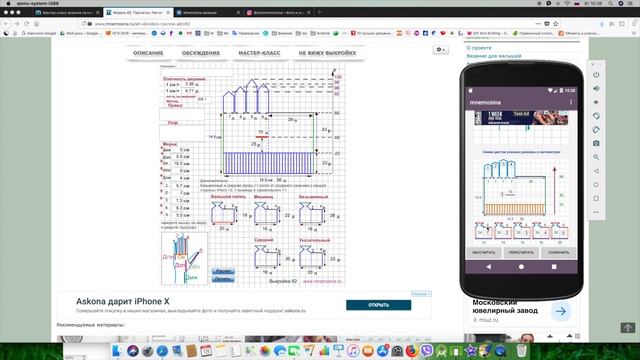
Task: Click the Расчет button on pattern
Action: (x=223, y=271)
